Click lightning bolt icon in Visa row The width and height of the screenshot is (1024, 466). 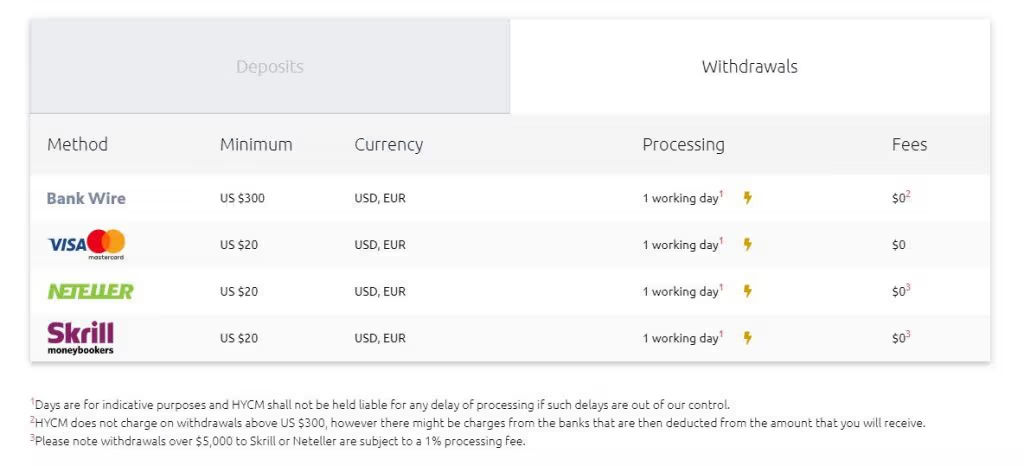point(747,245)
